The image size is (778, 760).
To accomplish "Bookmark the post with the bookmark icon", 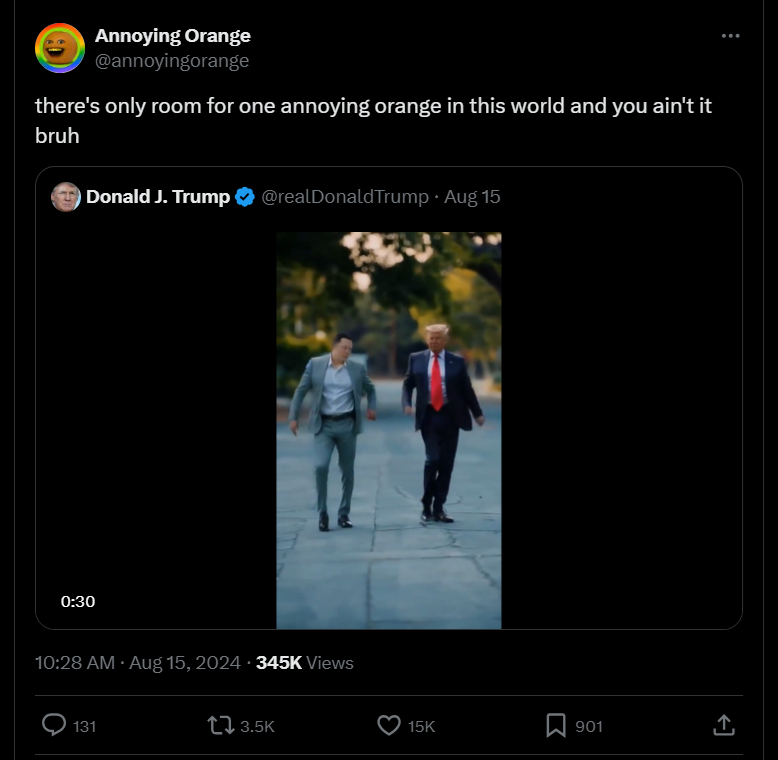I will 556,725.
